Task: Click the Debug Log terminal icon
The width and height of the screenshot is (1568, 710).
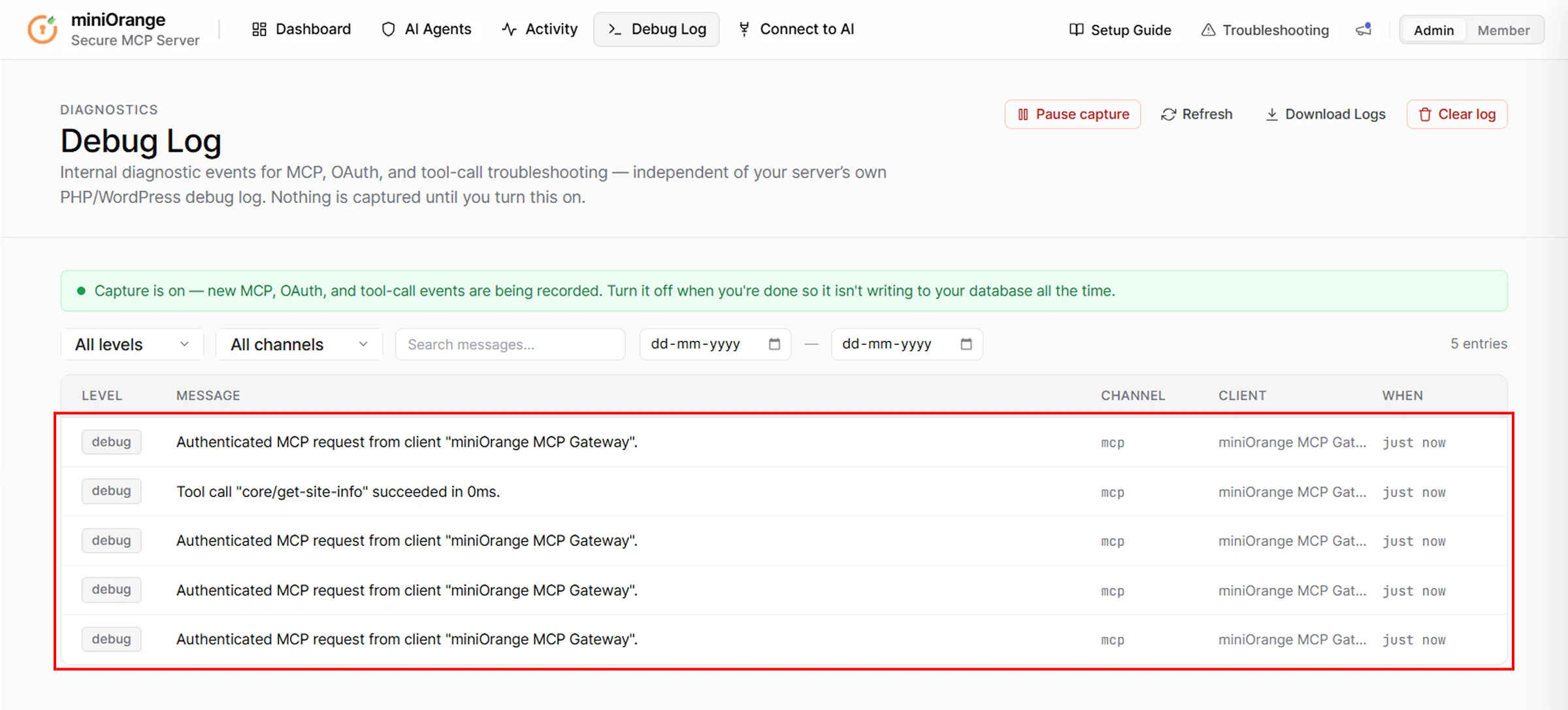Action: coord(614,29)
